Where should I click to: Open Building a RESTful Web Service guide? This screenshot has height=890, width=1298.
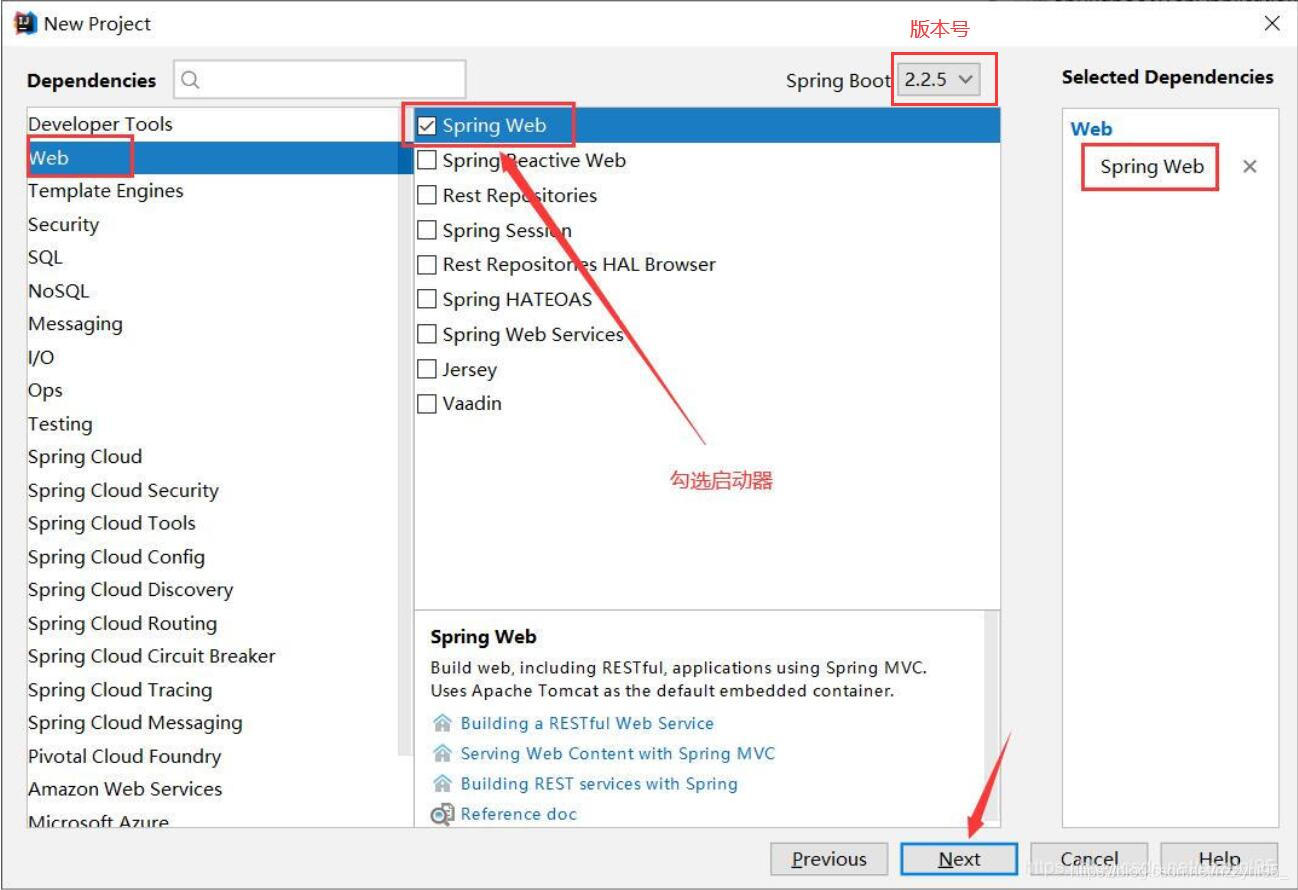click(x=587, y=723)
